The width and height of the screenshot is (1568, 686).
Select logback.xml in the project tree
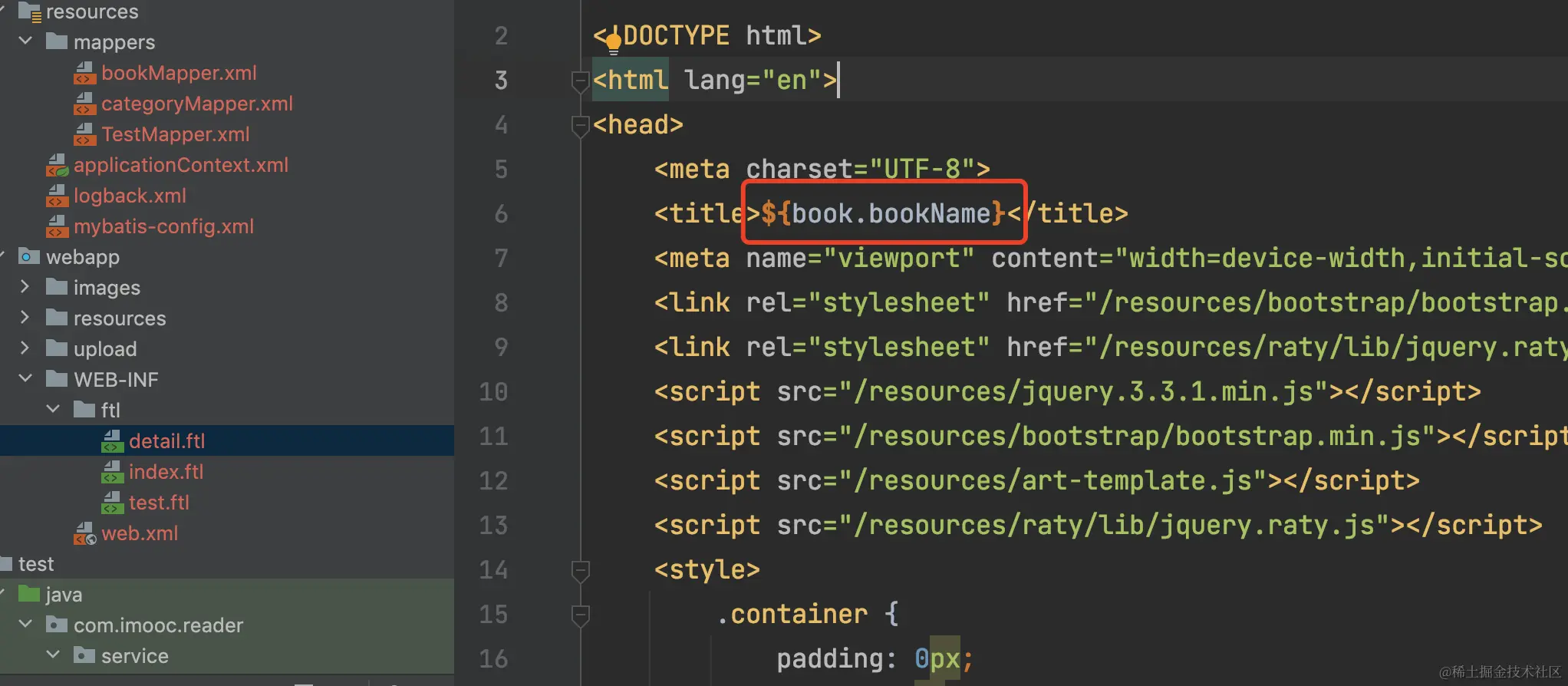(x=130, y=196)
